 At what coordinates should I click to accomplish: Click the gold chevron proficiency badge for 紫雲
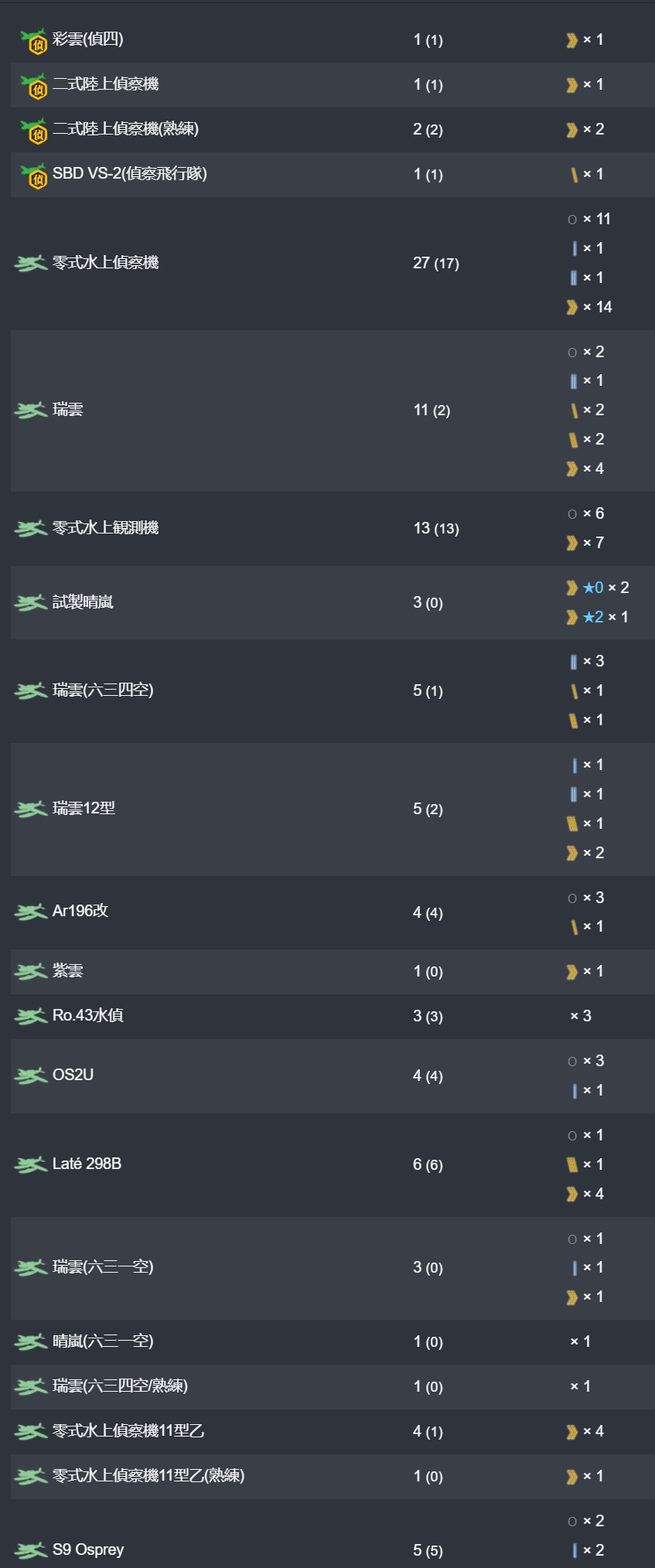pos(572,972)
